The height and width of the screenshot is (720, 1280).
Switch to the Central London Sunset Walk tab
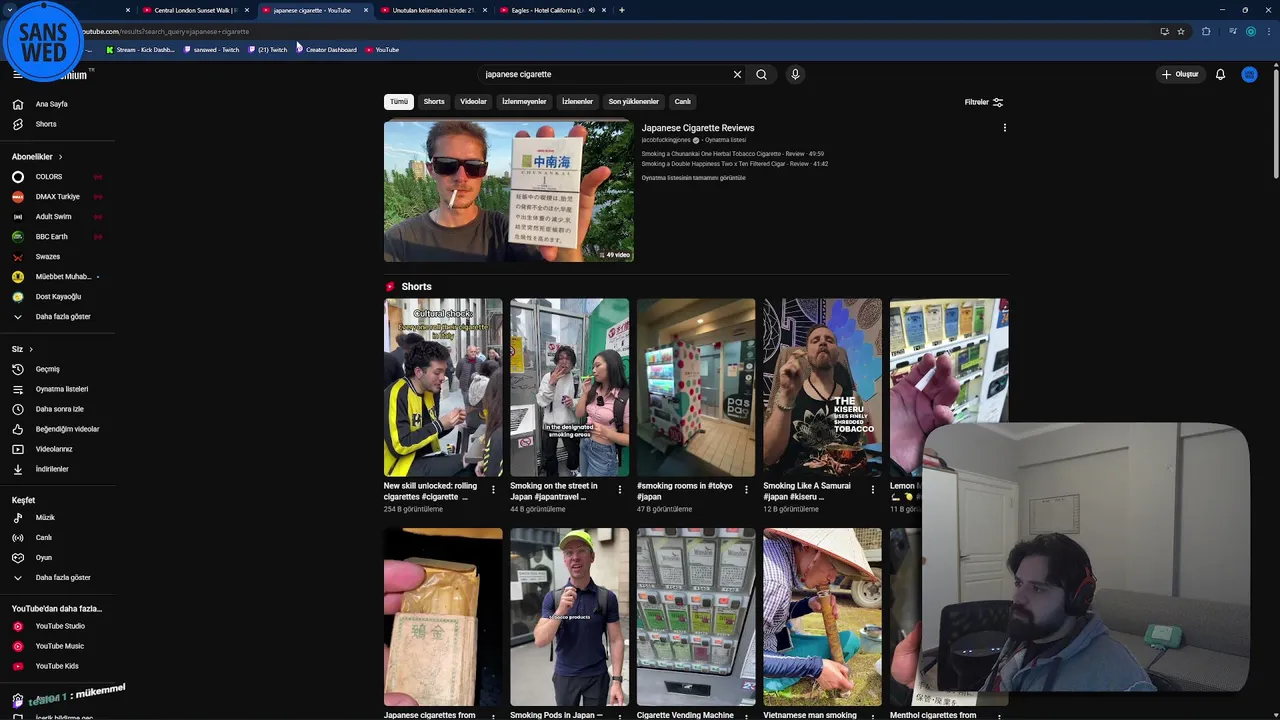(194, 10)
